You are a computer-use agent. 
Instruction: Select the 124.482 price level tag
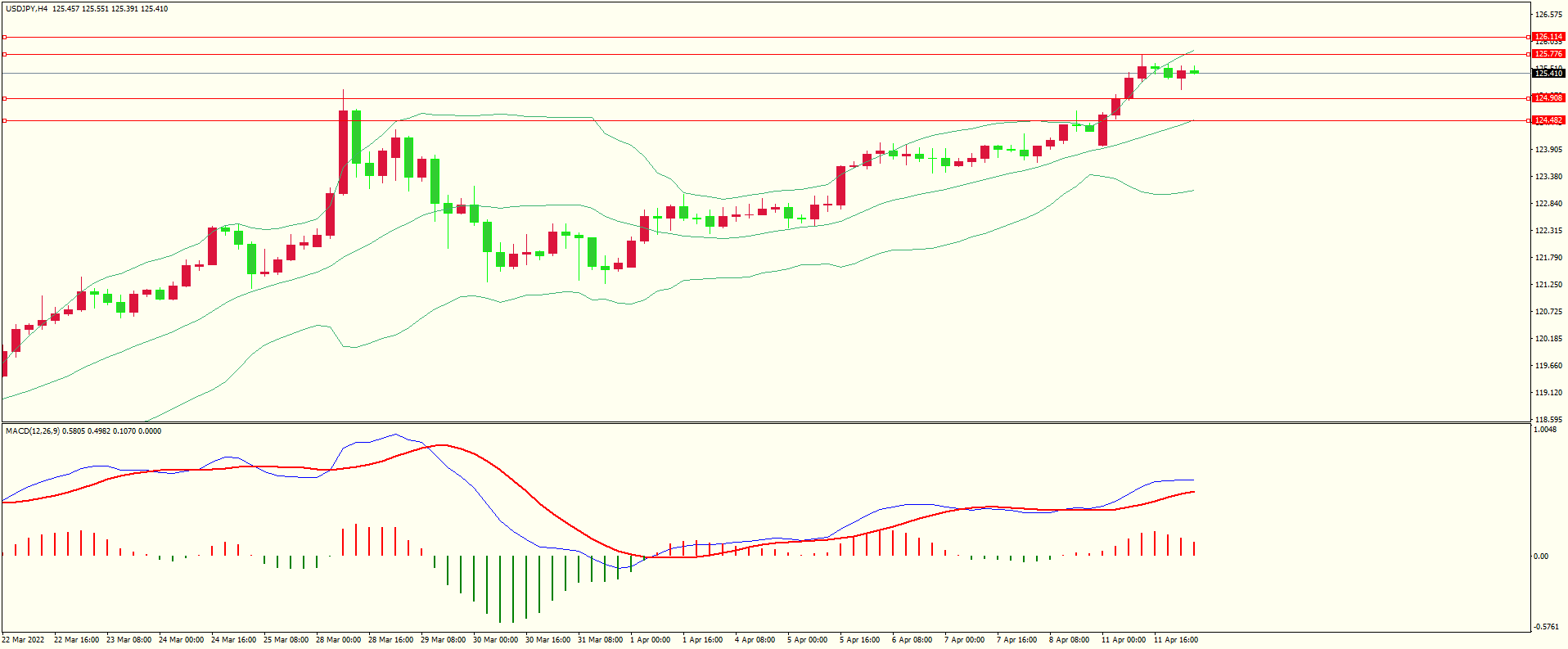pos(1548,120)
